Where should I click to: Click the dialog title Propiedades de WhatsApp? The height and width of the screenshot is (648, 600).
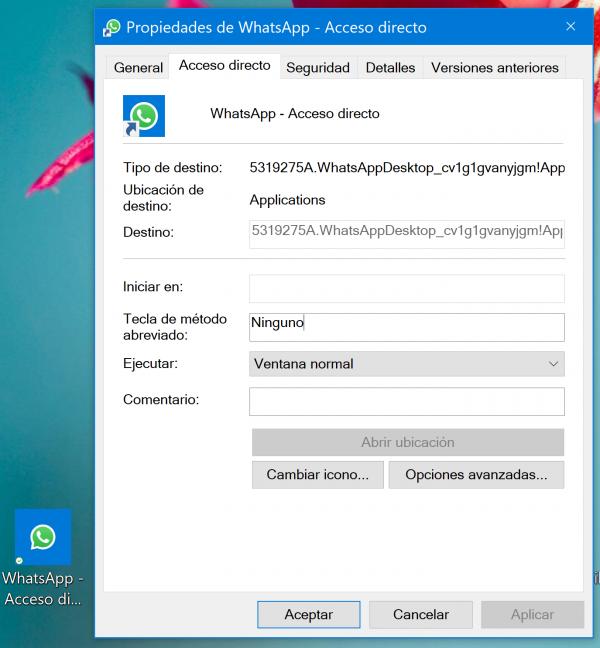coord(276,28)
